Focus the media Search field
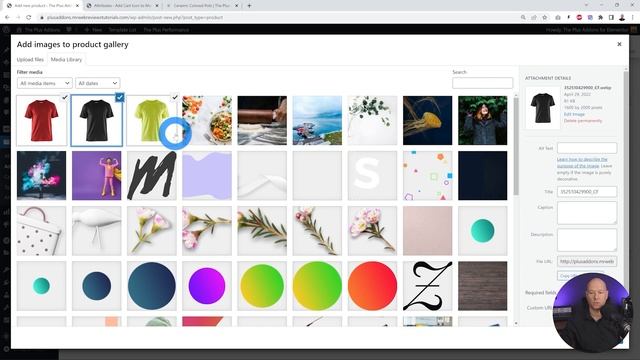640x360 pixels. [x=482, y=83]
